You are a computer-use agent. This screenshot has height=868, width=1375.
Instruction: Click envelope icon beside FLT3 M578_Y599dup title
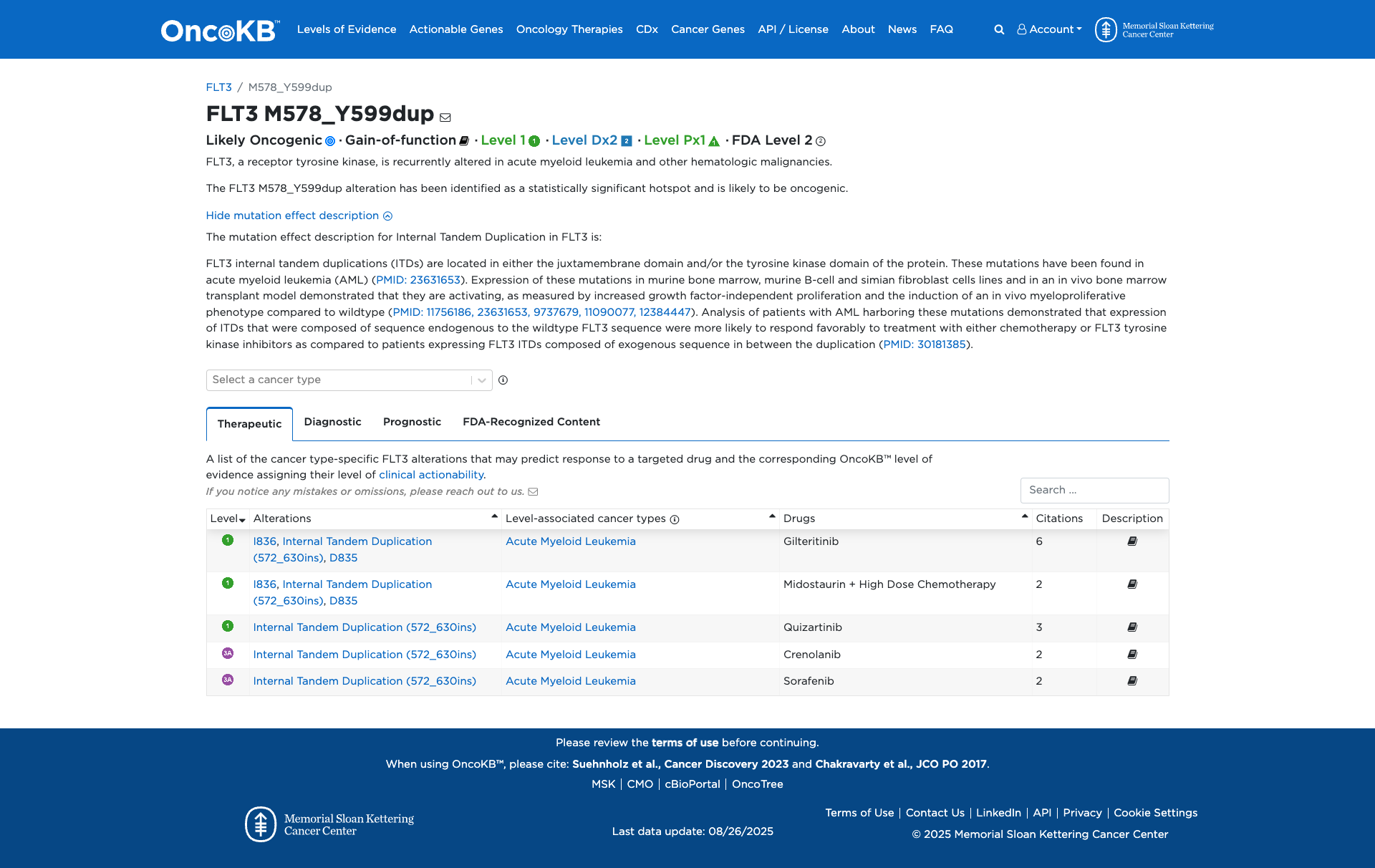[445, 117]
